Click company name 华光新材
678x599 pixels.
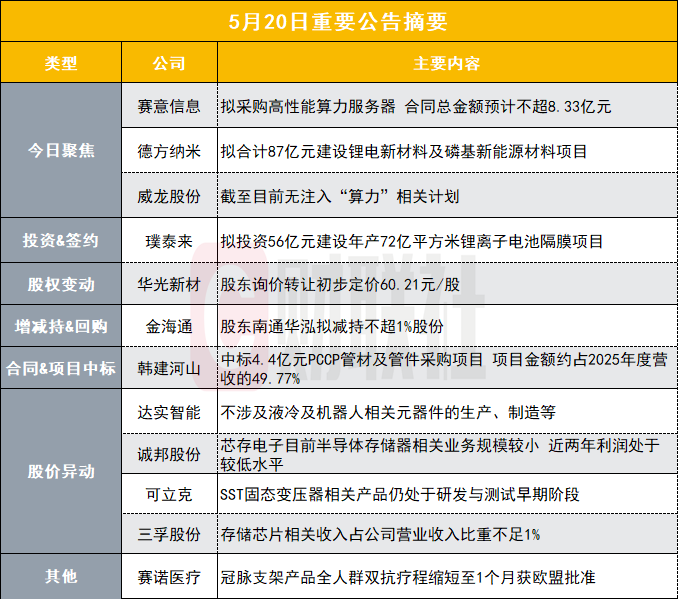coord(169,285)
